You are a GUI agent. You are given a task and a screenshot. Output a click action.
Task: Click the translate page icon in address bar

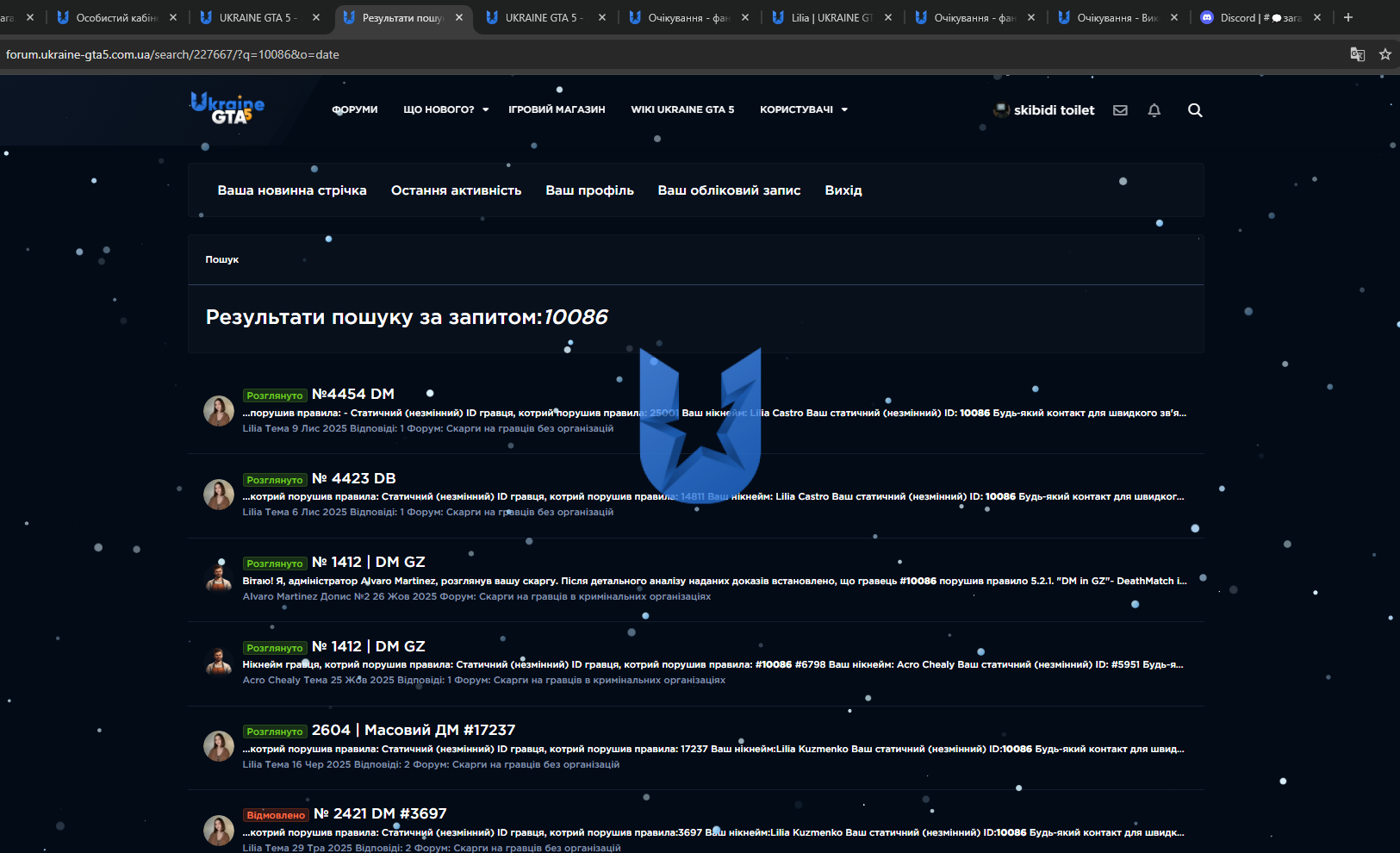tap(1358, 54)
